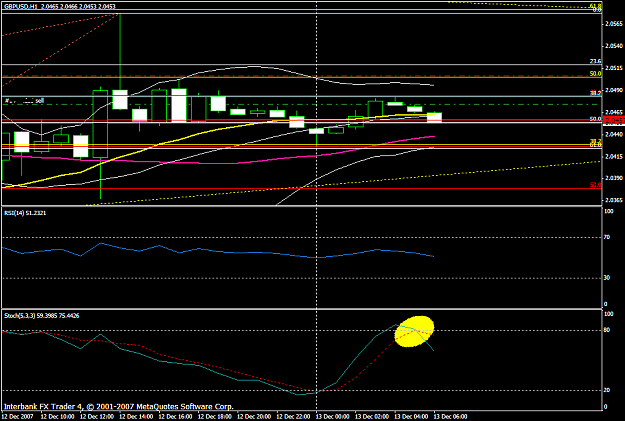Screen dimensions: 625x421
Task: Click the 12 Dec 2007 date label
Action: [x=18, y=417]
